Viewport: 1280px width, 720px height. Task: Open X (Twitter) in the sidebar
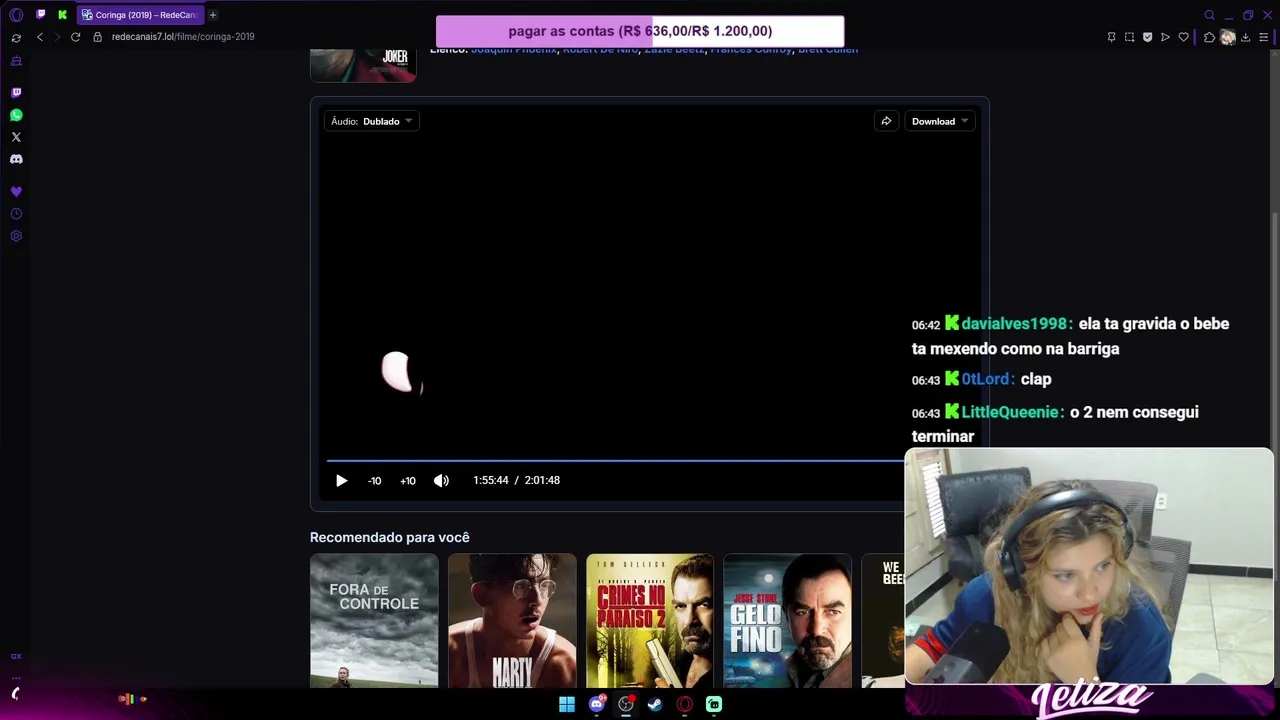click(16, 137)
